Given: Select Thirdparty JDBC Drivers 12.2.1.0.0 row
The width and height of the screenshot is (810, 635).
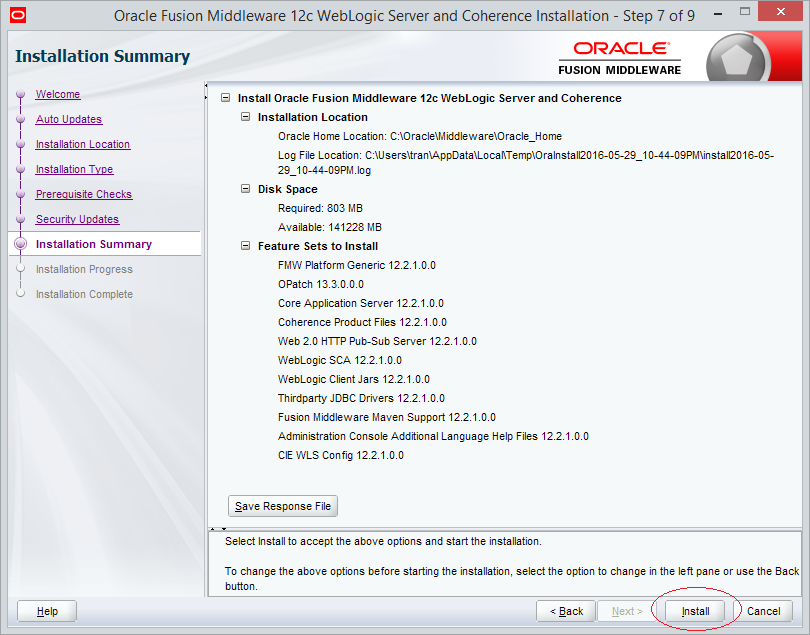Looking at the screenshot, I should coord(361,398).
